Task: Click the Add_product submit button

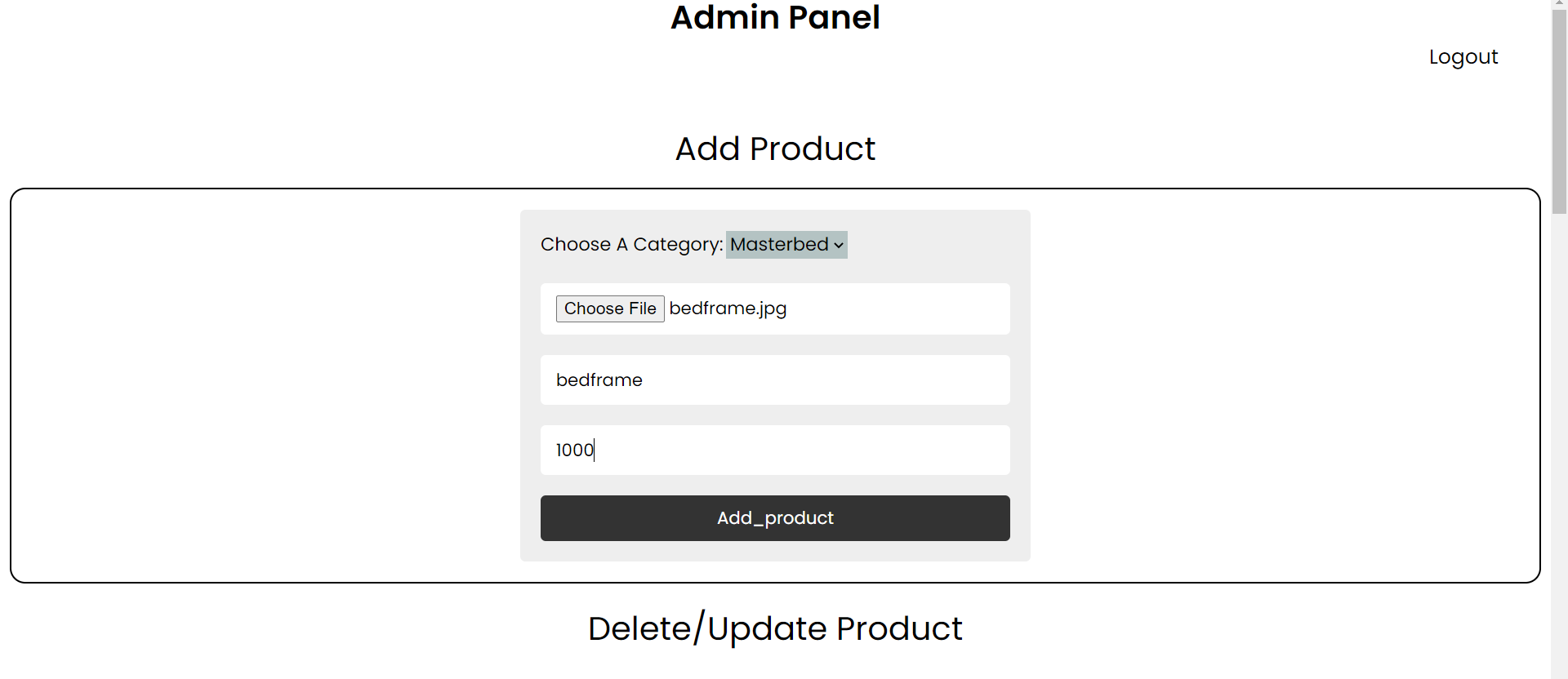Action: 775,518
